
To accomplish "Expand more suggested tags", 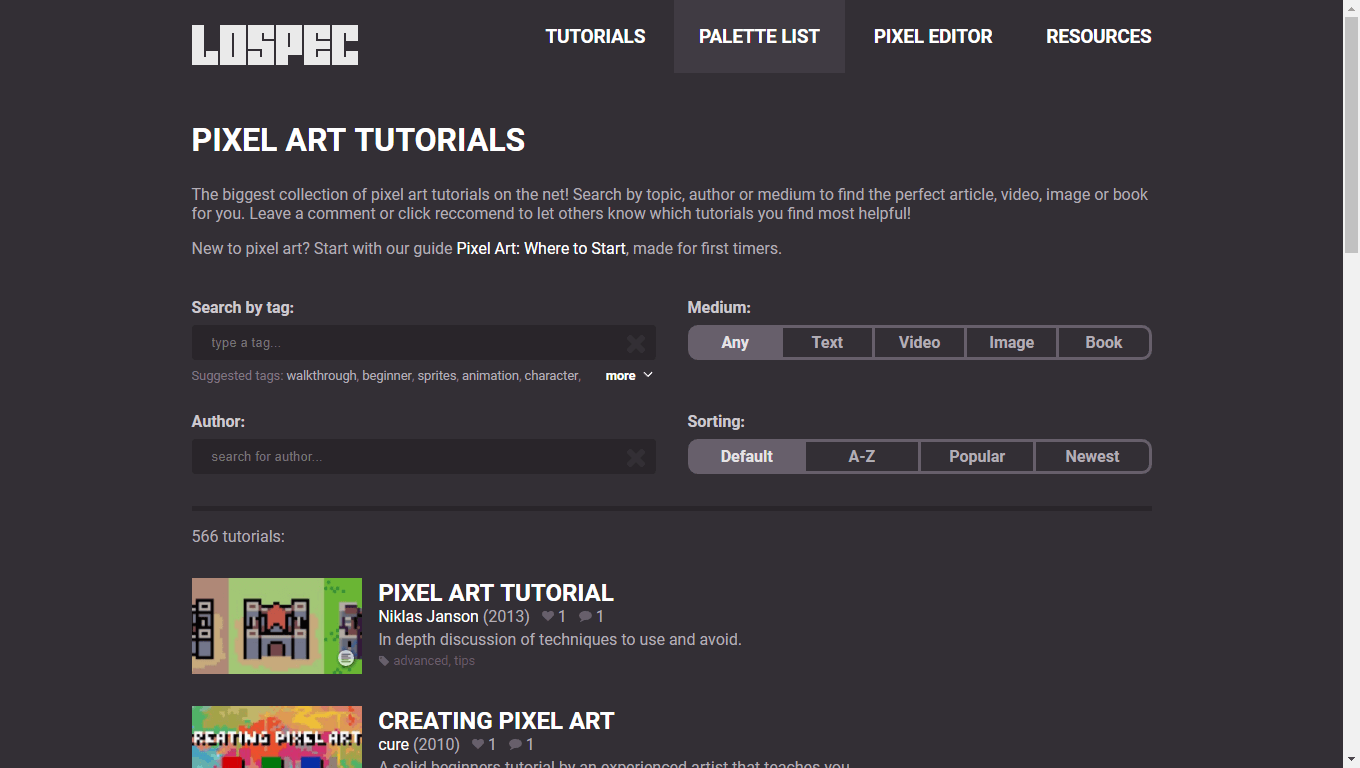I will [629, 376].
